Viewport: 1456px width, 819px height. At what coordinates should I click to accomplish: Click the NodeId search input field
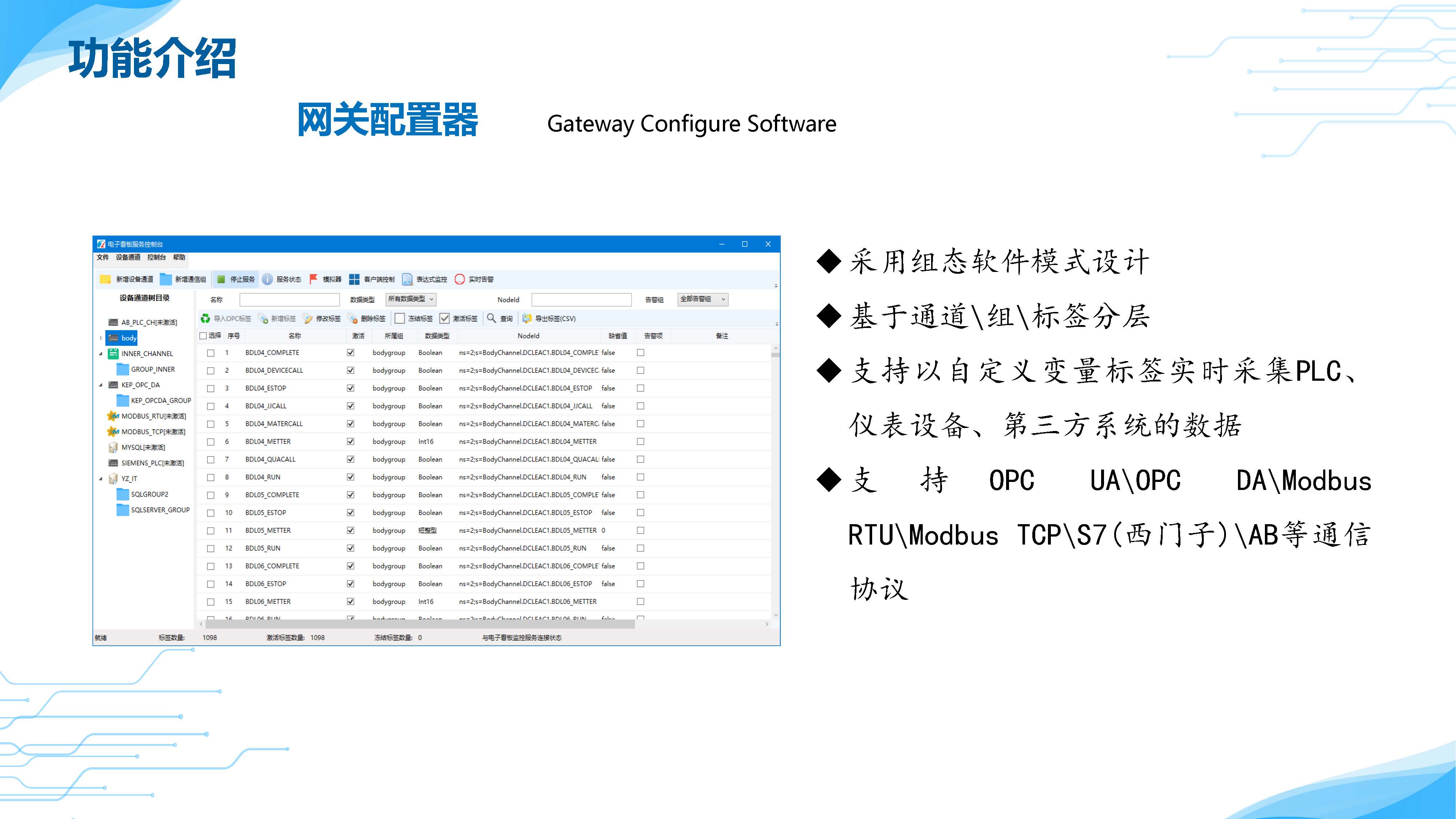point(581,300)
